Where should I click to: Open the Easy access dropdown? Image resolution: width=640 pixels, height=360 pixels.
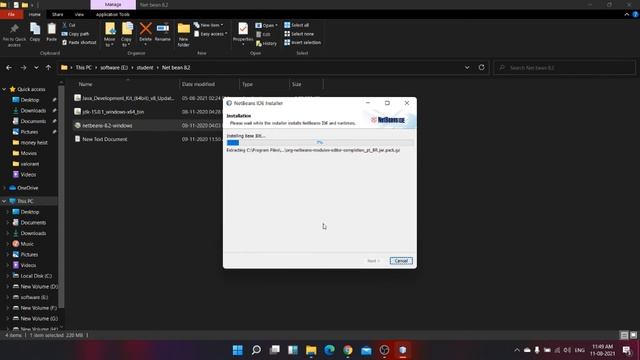tap(211, 34)
